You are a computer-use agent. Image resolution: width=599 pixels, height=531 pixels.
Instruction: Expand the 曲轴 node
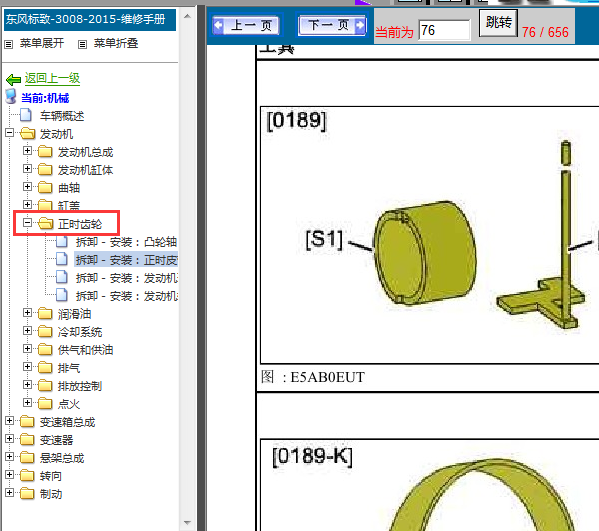[27, 187]
